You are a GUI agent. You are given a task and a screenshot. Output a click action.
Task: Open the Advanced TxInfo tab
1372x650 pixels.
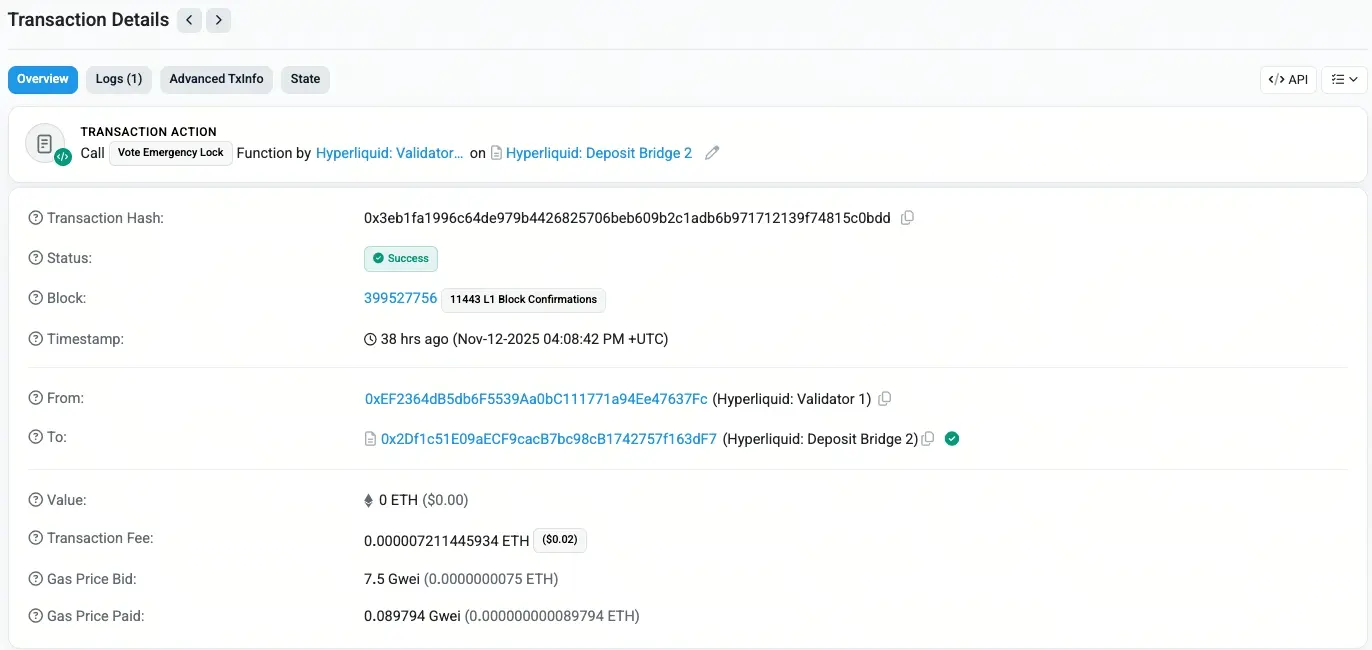(217, 79)
